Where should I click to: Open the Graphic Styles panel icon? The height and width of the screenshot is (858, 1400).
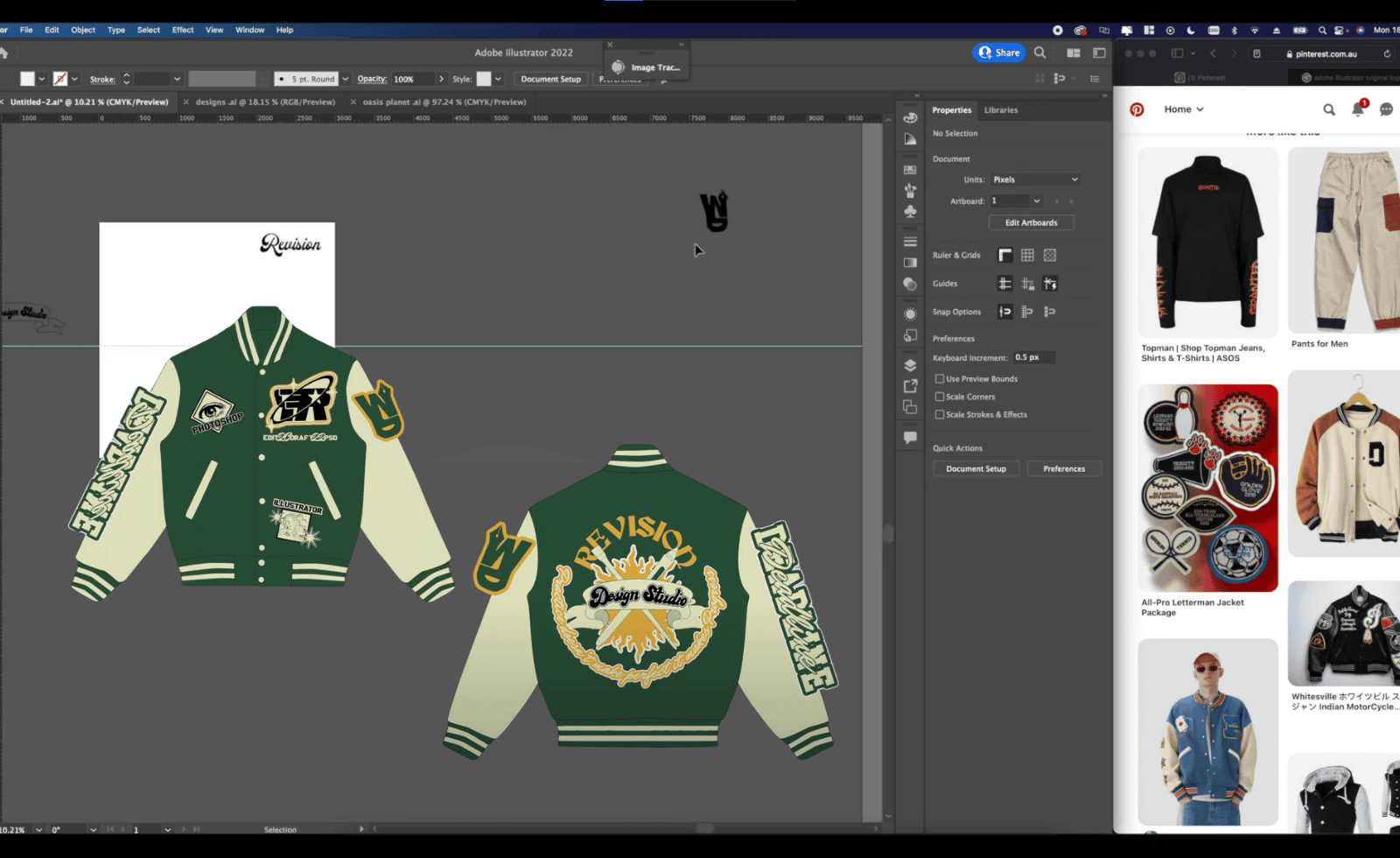coord(910,335)
